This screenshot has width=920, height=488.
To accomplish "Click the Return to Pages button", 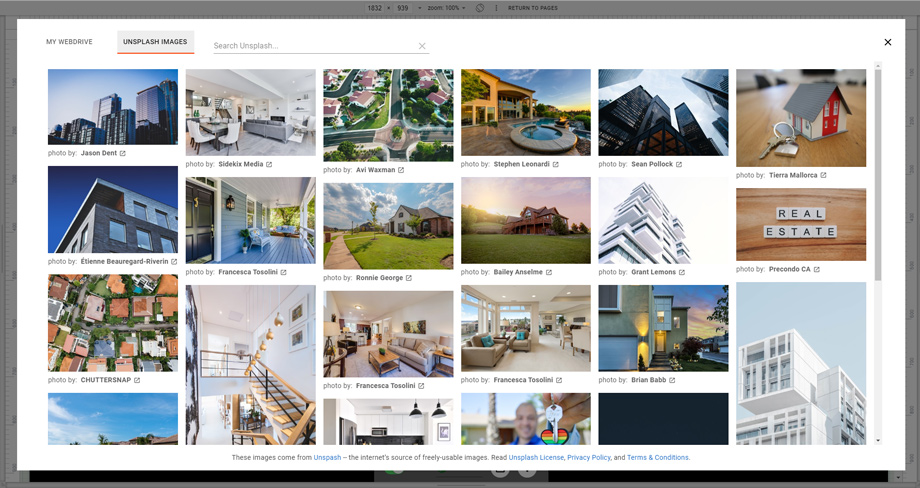I will (x=532, y=7).
